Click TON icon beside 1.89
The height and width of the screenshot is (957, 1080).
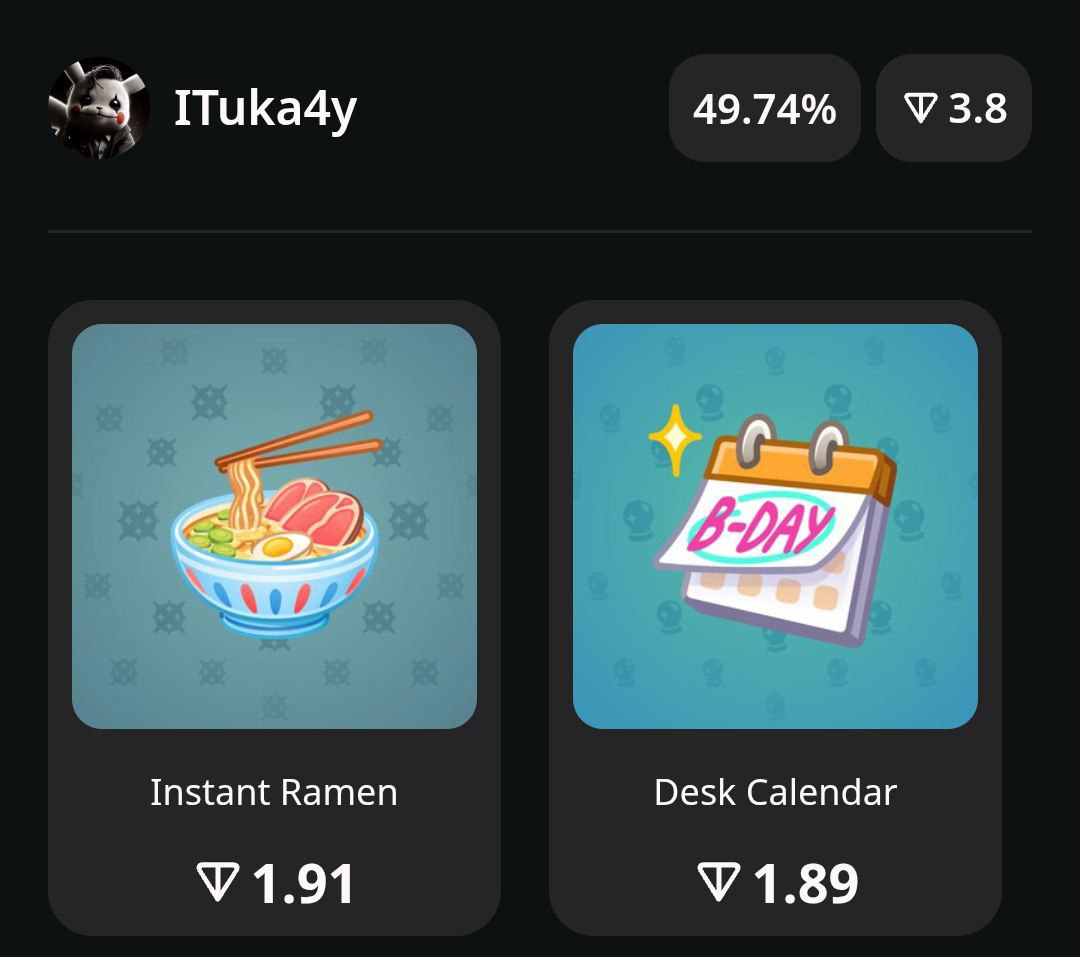[718, 883]
